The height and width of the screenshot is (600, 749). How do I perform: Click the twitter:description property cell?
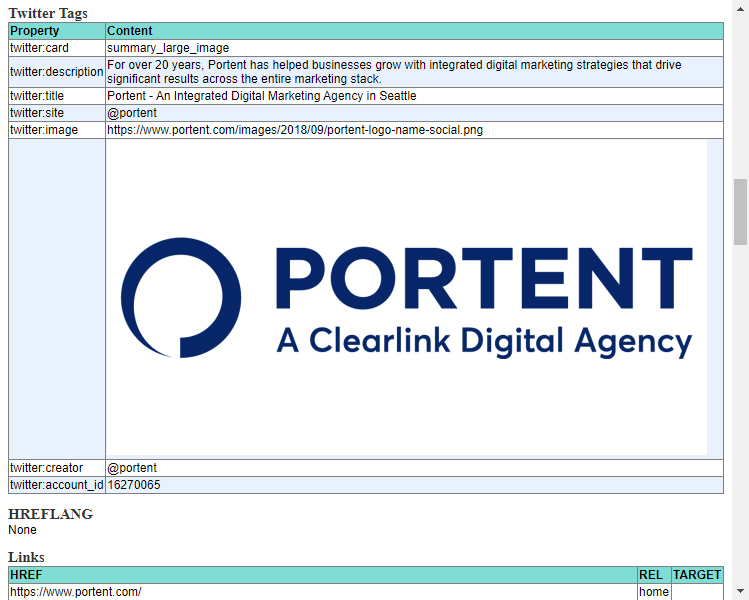point(57,72)
